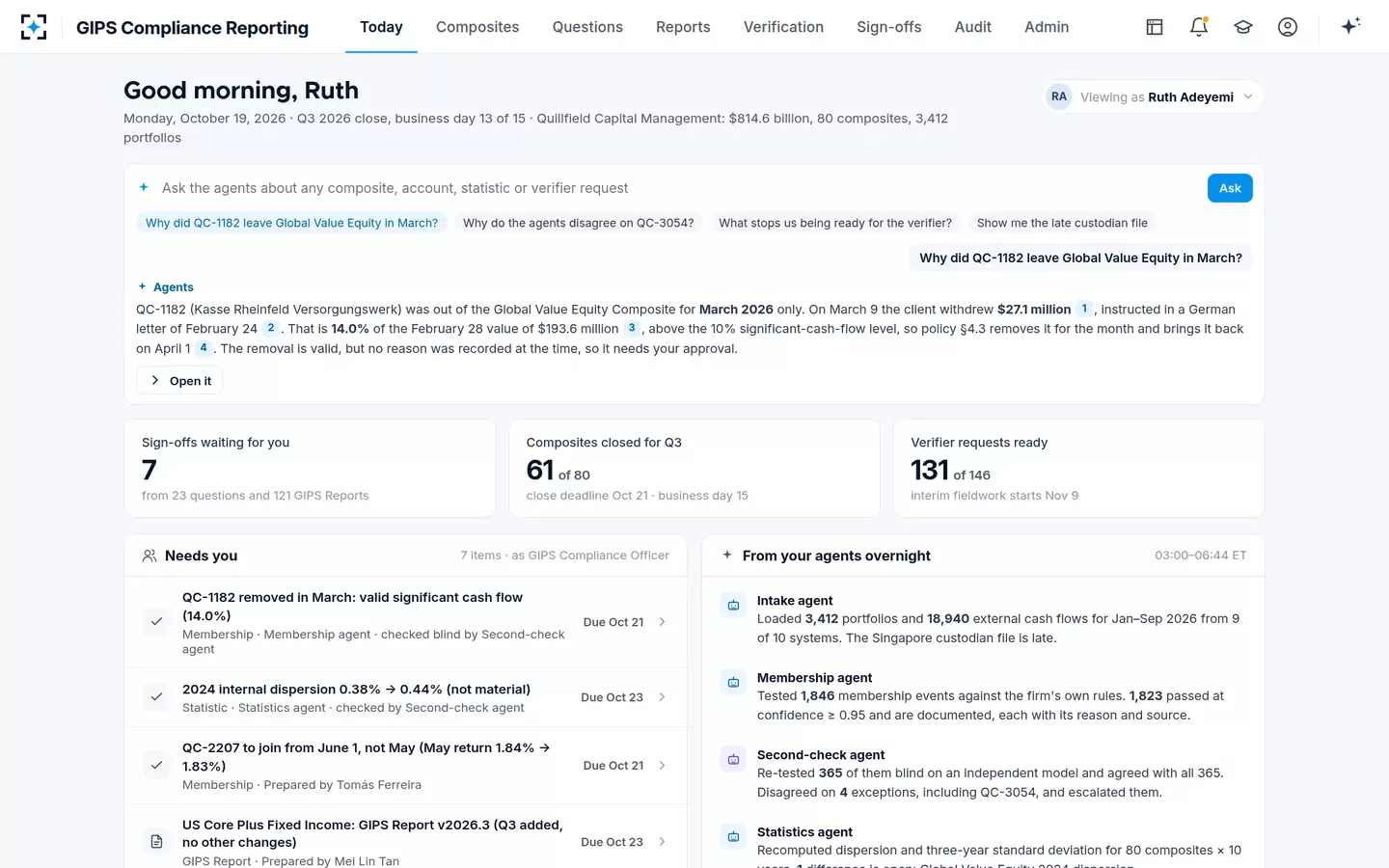The height and width of the screenshot is (868, 1389).
Task: Open the AI sparkle assistant icon
Action: click(1350, 26)
